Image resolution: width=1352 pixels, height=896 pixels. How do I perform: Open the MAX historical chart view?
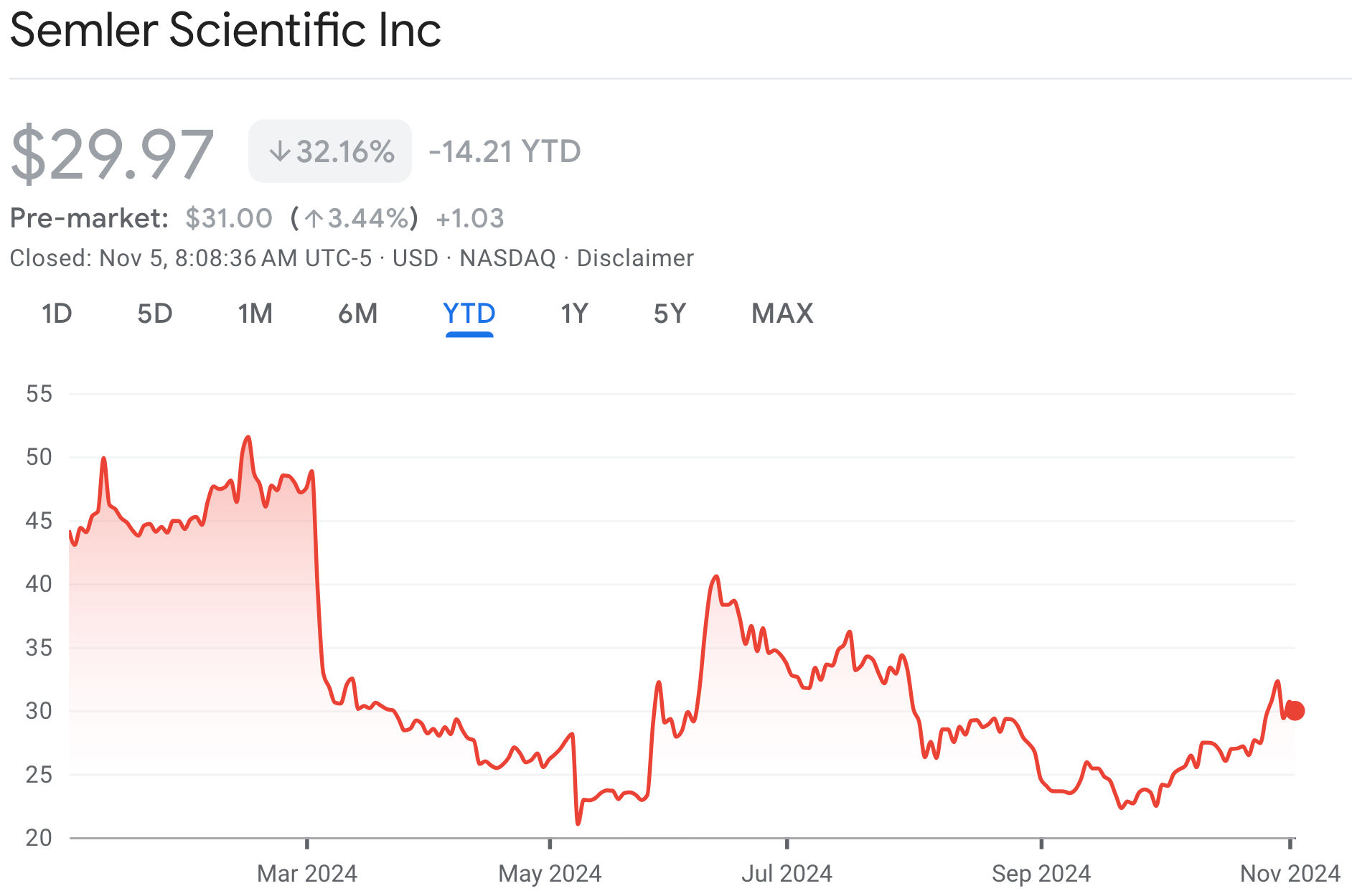point(781,313)
